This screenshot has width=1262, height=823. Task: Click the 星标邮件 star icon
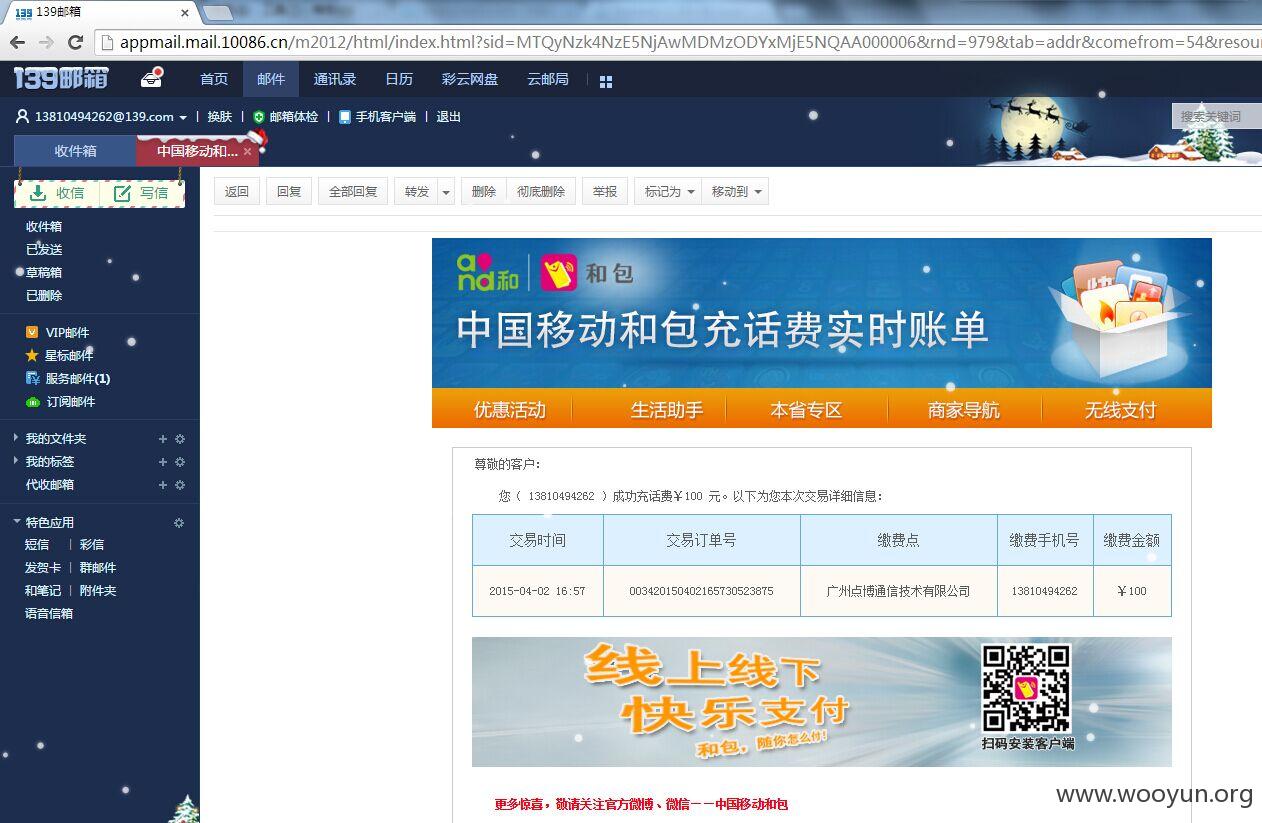pyautogui.click(x=32, y=355)
